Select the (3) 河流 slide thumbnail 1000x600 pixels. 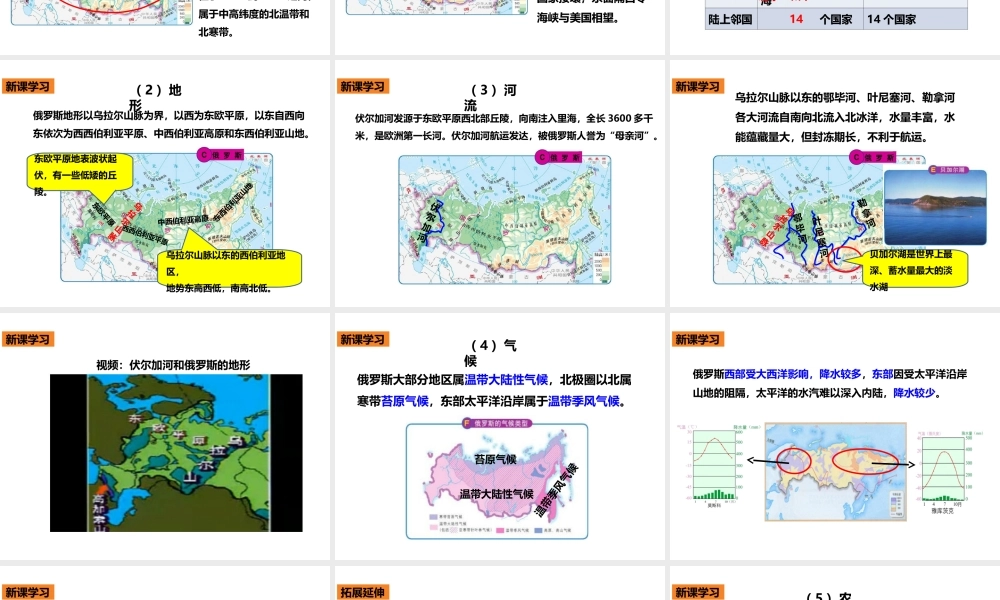500,183
